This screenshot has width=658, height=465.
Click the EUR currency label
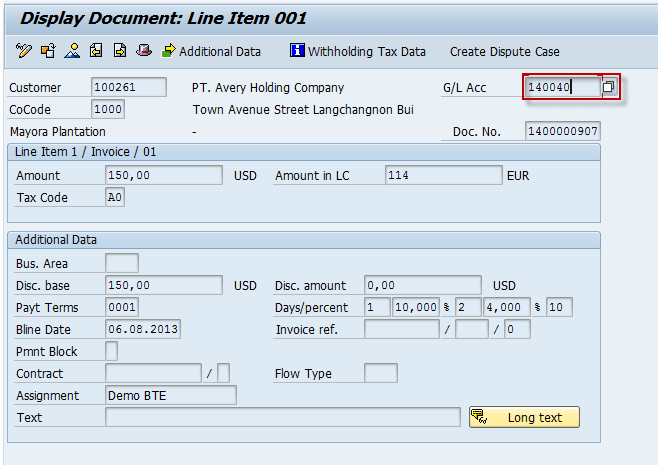518,175
